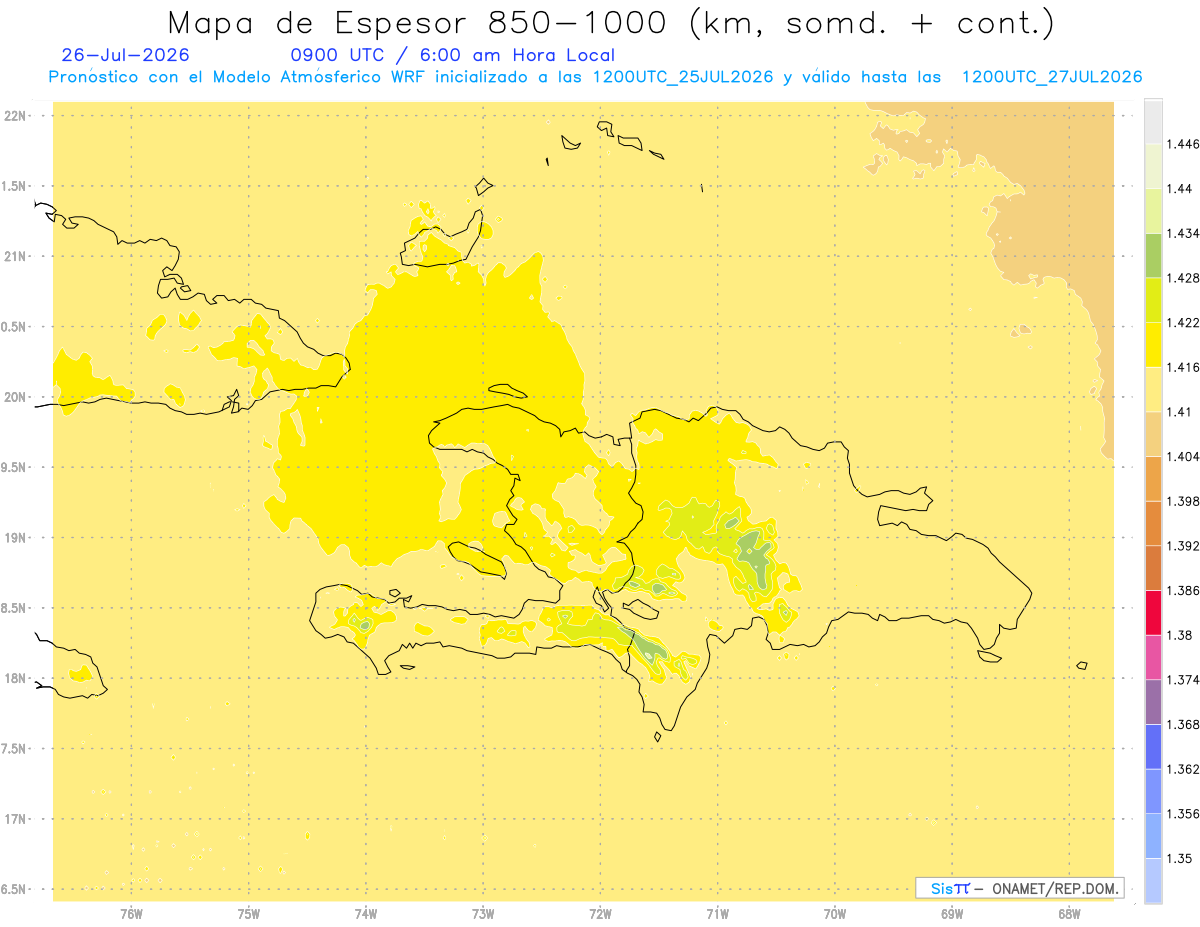Select the purple 1.368–1.374 colorbar swatch
This screenshot has height=927, width=1200.
click(1153, 701)
